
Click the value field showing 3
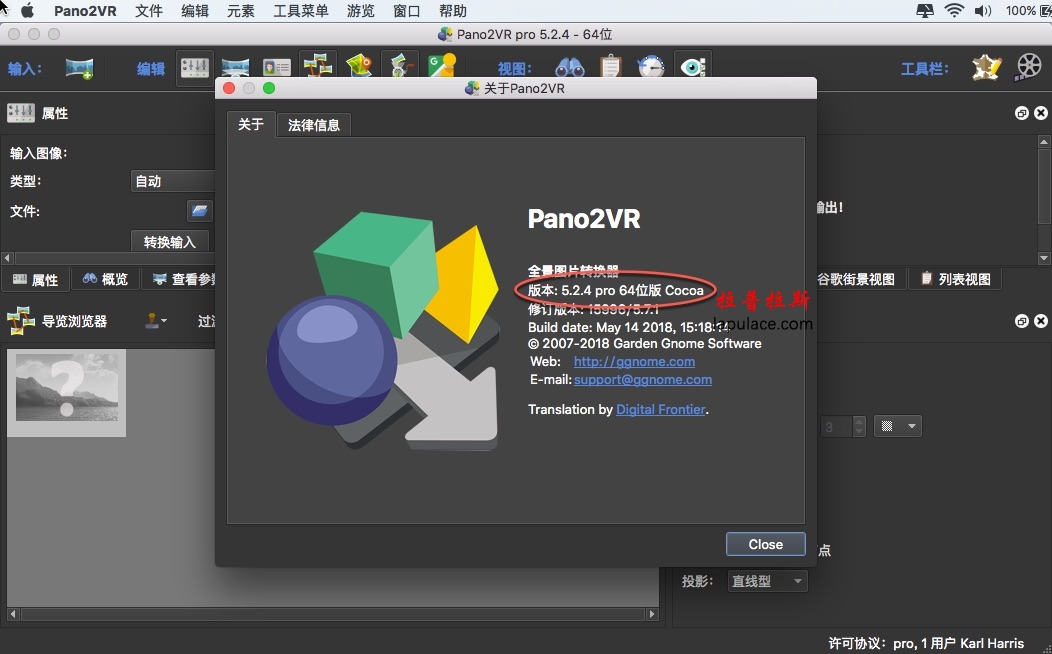[836, 426]
